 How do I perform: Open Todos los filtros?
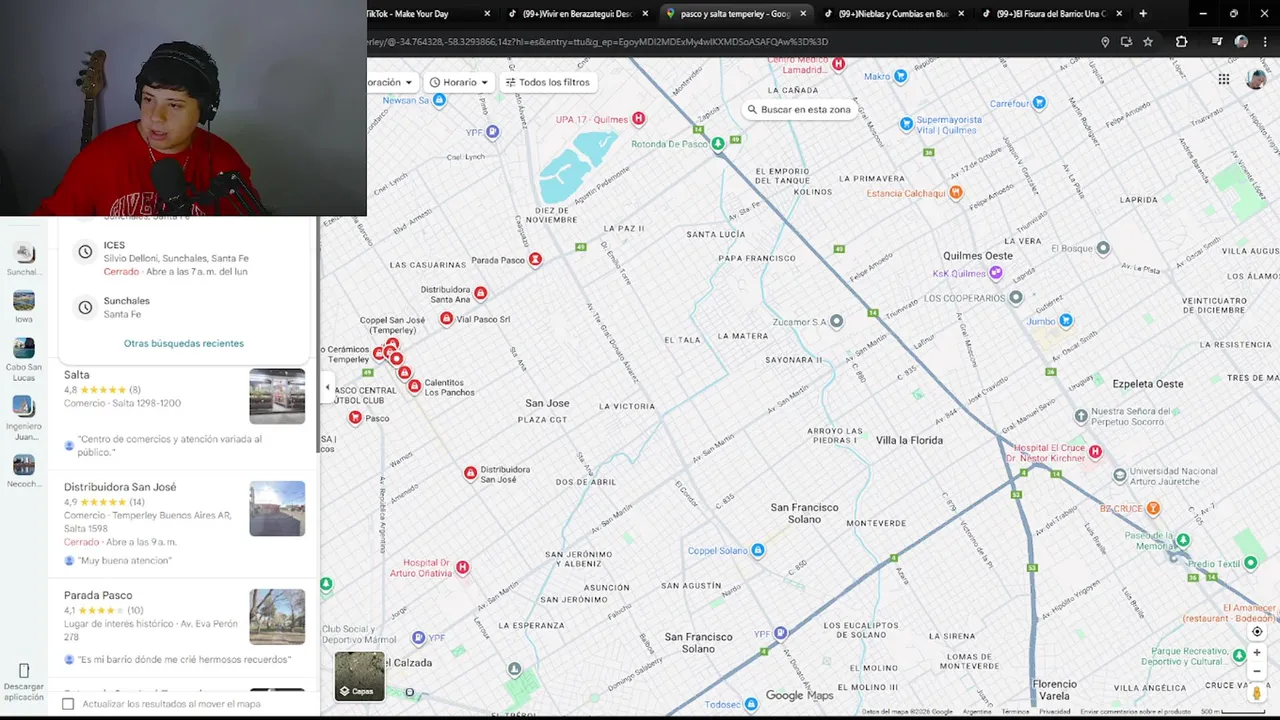point(548,82)
